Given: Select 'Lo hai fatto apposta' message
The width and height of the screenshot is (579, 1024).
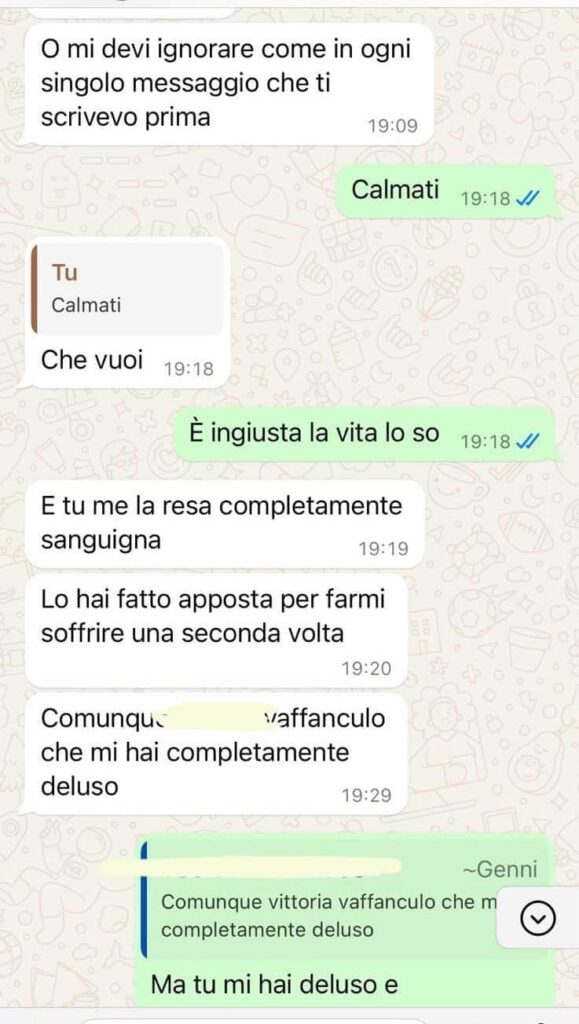Looking at the screenshot, I should pos(217,631).
